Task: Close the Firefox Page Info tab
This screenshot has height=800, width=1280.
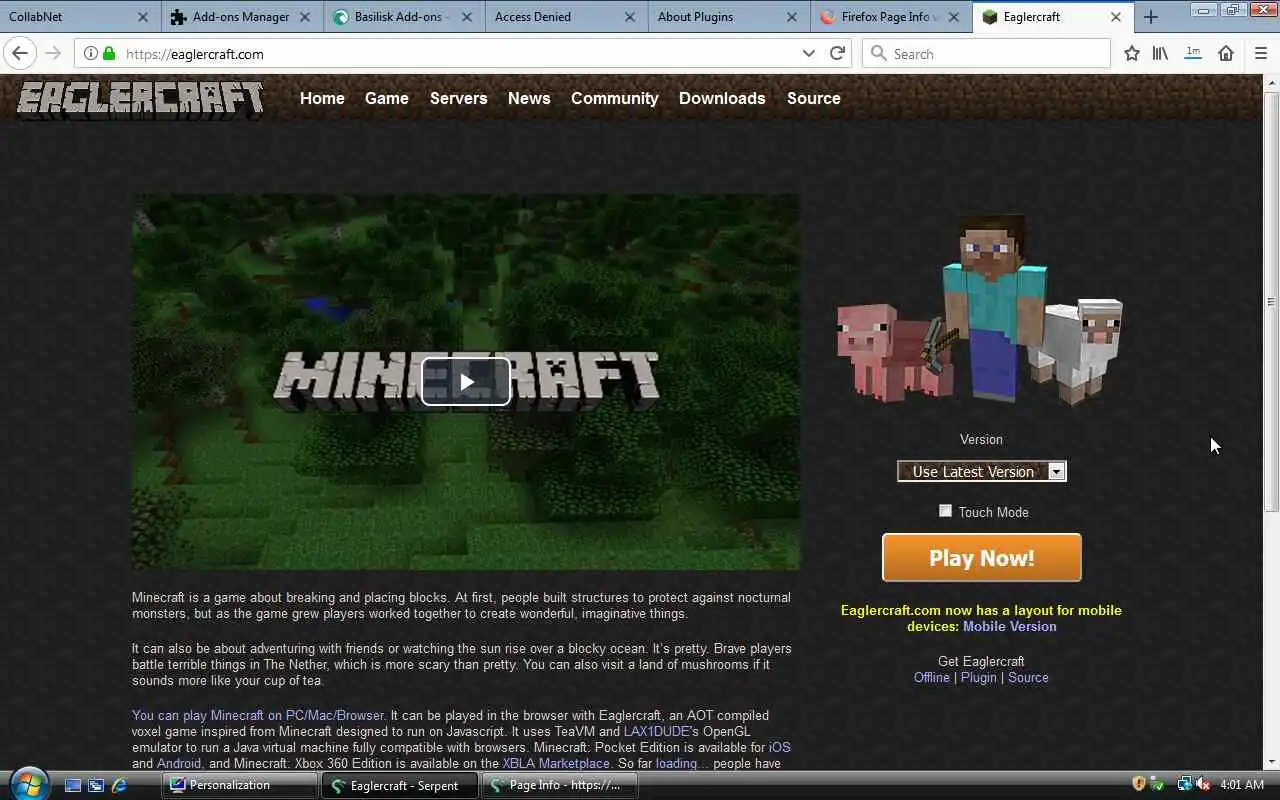Action: (954, 17)
